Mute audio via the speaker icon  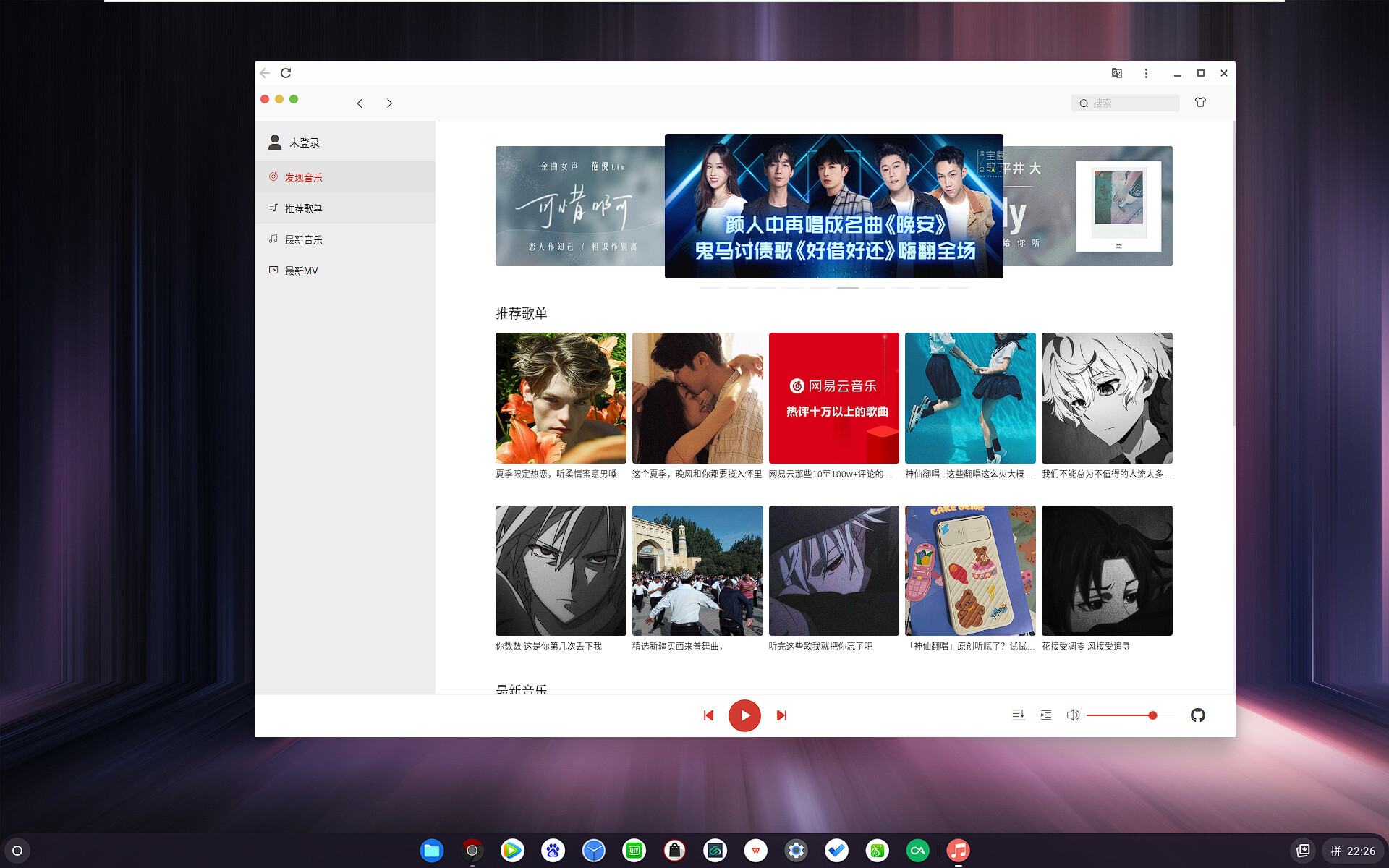(1073, 715)
